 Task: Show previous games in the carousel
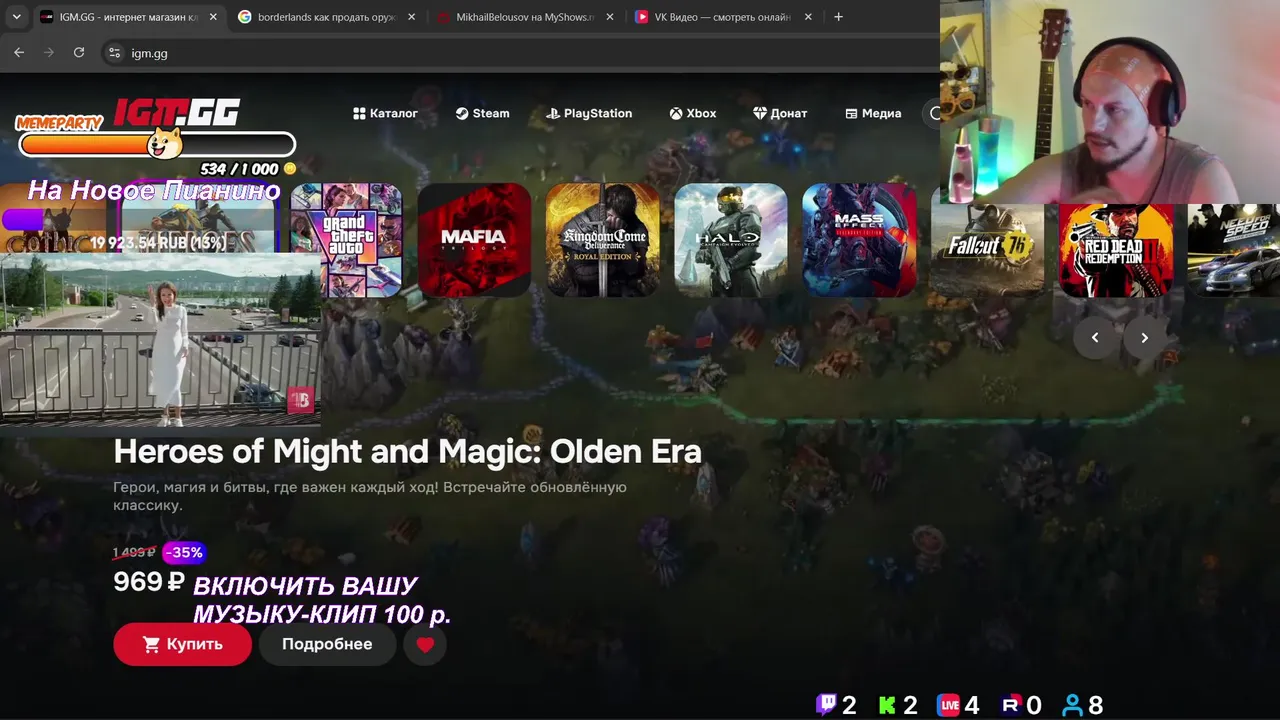pos(1095,338)
